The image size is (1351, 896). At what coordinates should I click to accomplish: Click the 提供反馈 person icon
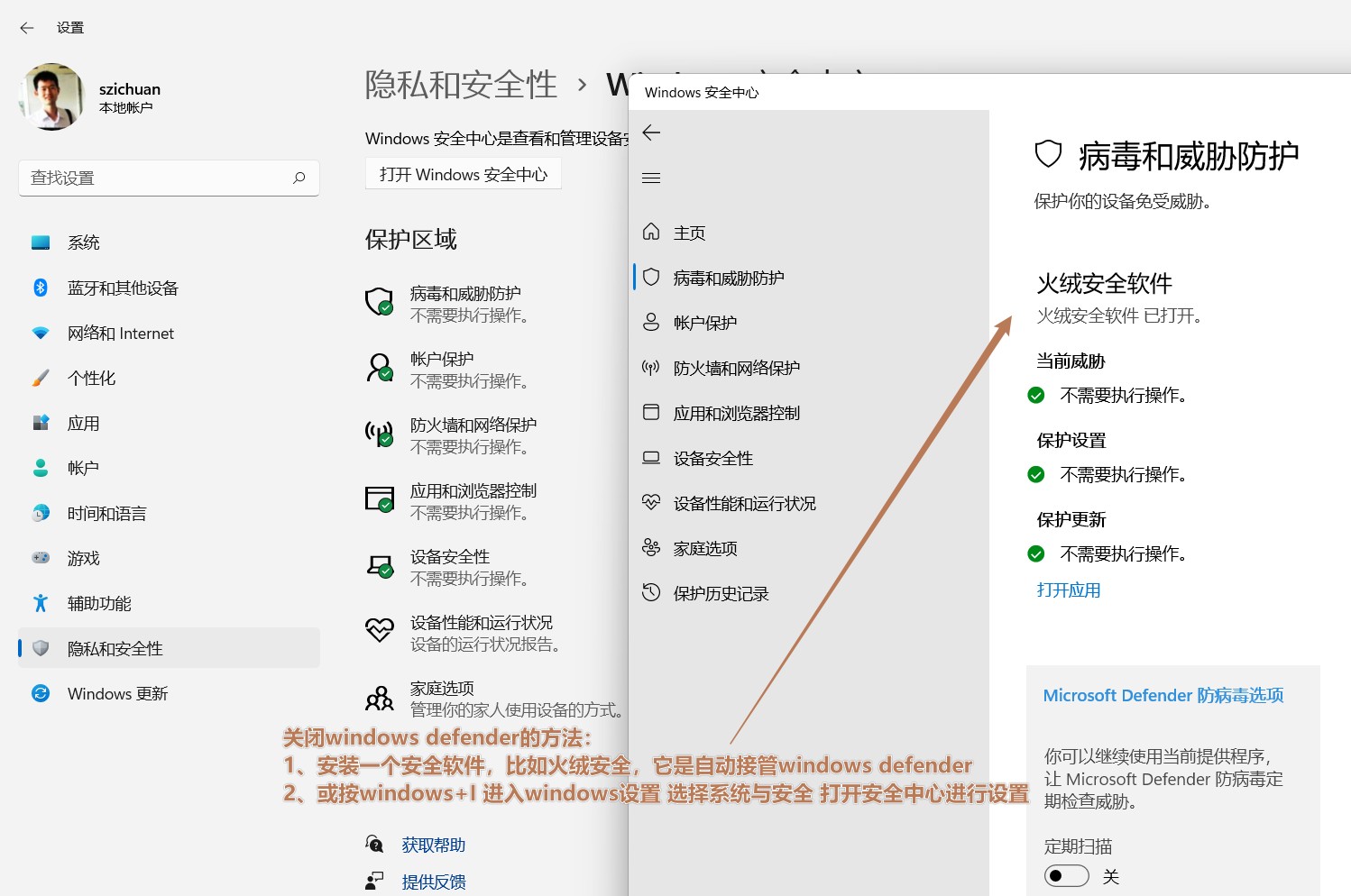[374, 882]
